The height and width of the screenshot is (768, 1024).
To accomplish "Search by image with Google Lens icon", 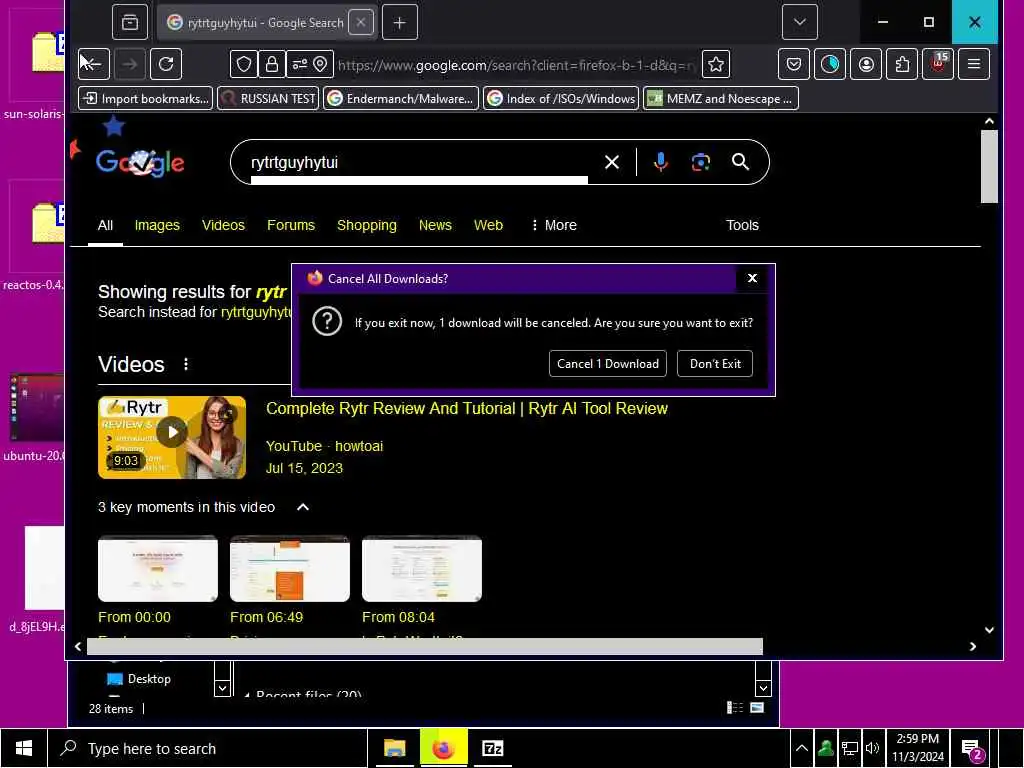I will coord(701,162).
